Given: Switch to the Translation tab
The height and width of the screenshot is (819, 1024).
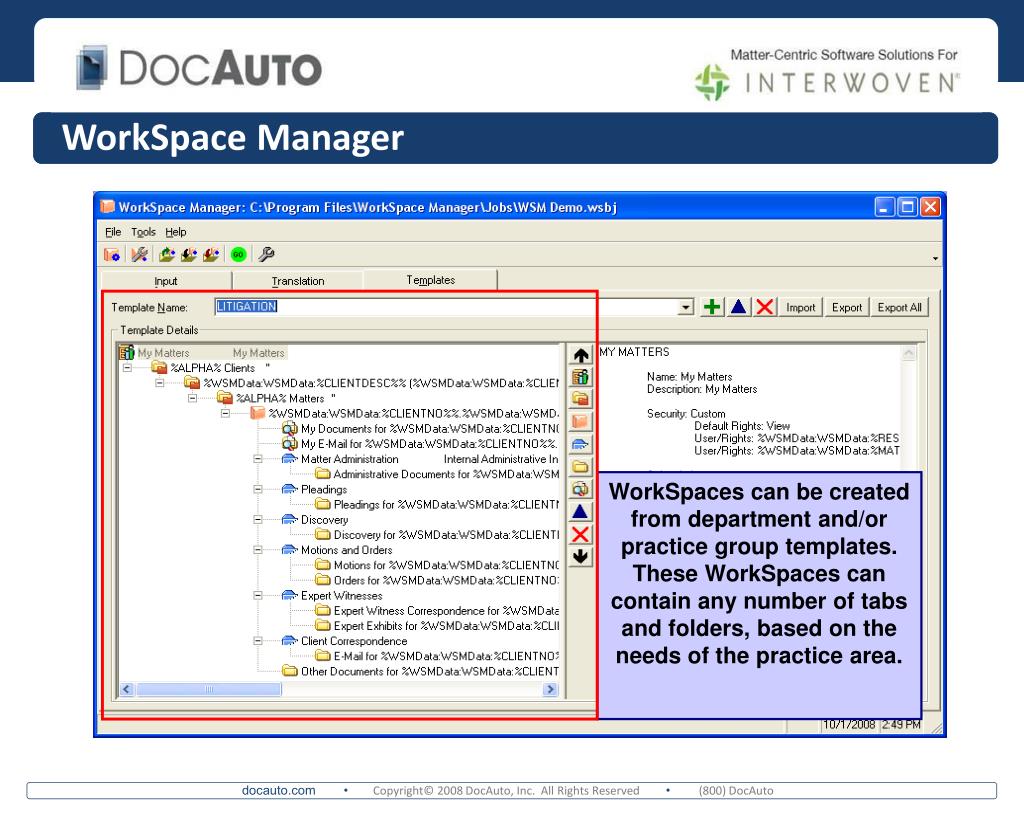Looking at the screenshot, I should 298,281.
